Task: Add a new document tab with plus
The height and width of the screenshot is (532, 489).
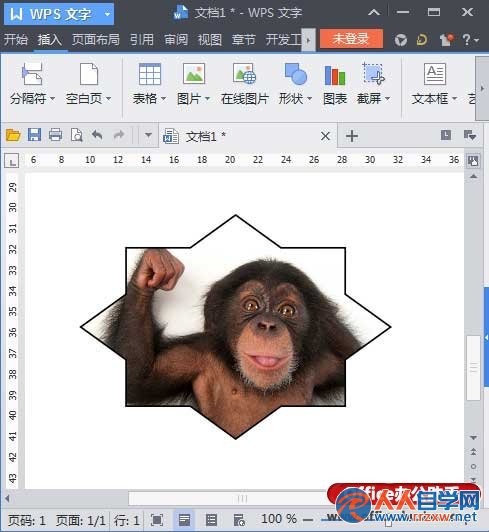Action: [x=352, y=136]
